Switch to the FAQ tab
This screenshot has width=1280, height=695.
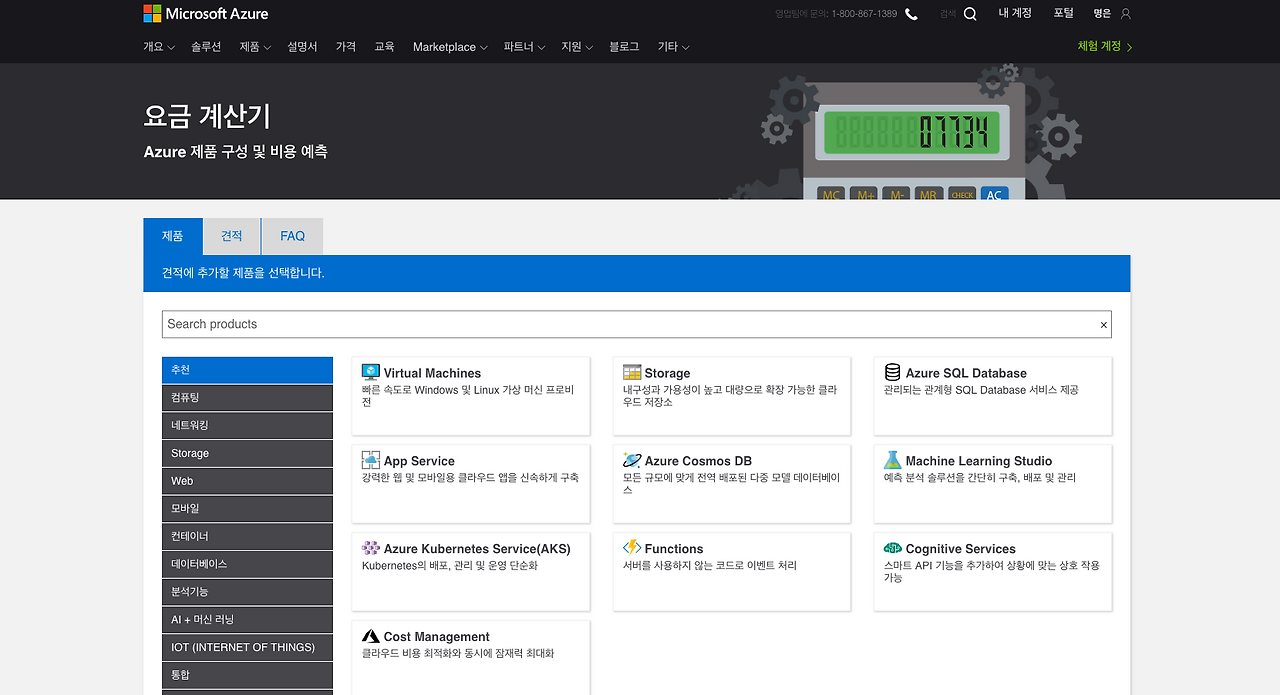click(292, 236)
